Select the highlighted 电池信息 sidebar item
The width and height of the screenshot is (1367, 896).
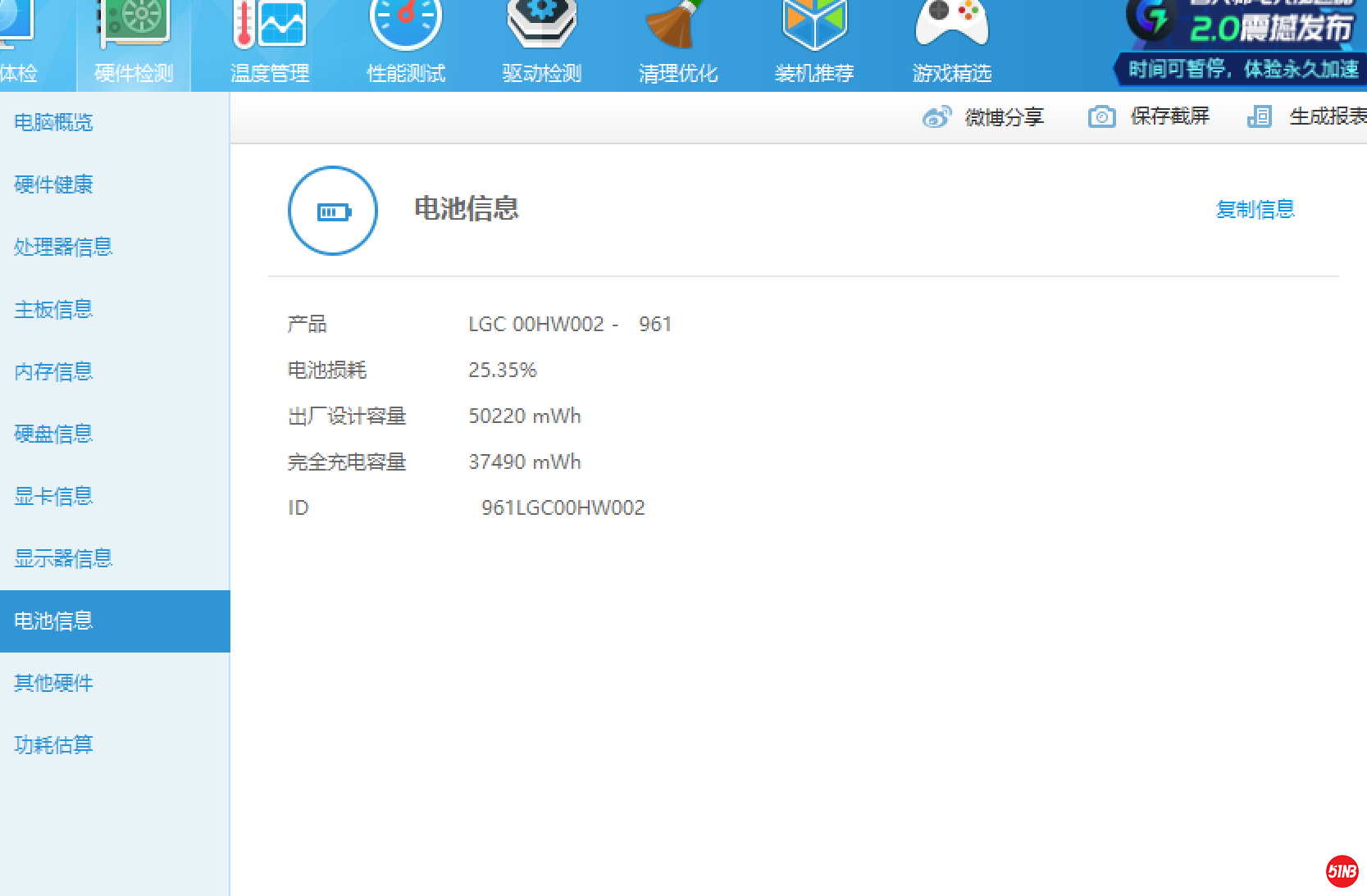[x=115, y=621]
